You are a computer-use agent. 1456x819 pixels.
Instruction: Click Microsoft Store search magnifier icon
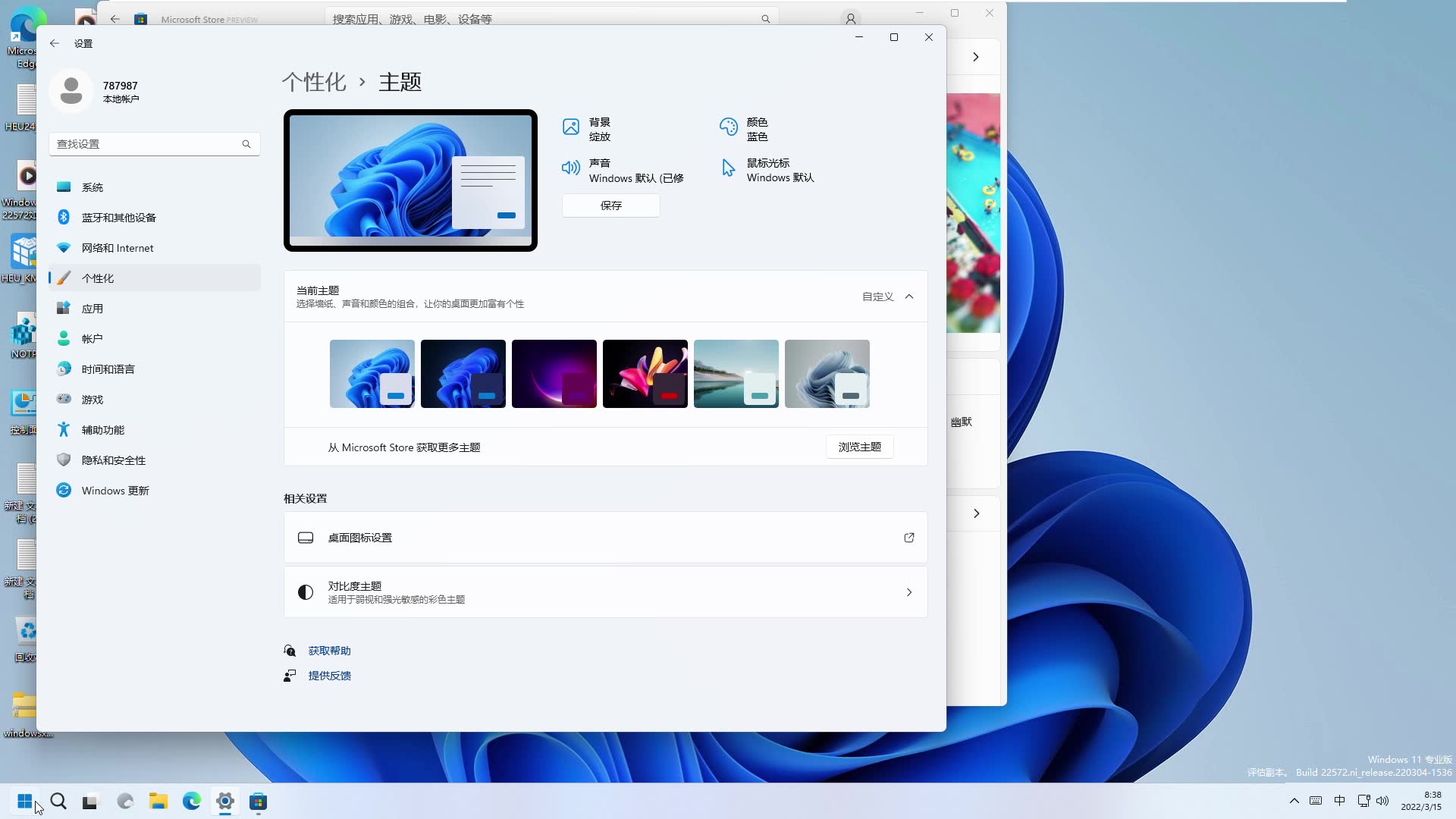coord(765,19)
